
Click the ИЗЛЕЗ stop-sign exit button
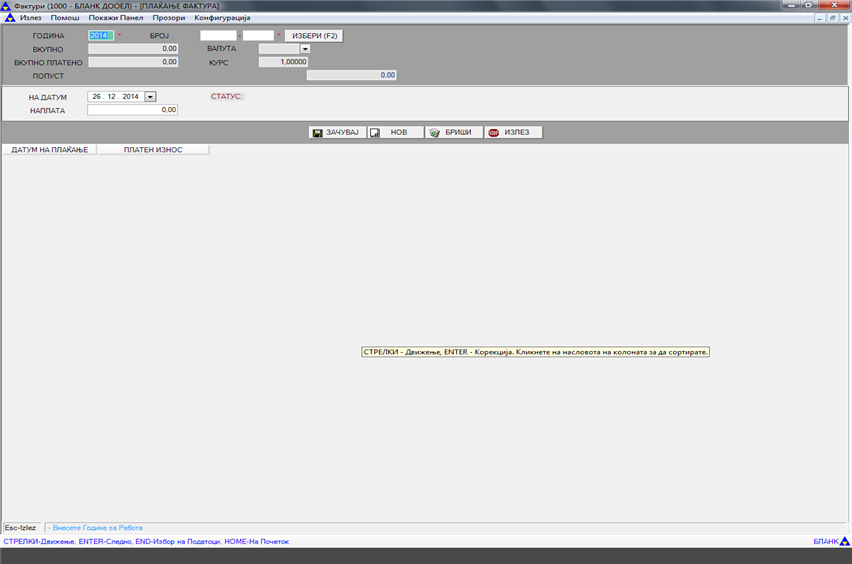513,132
